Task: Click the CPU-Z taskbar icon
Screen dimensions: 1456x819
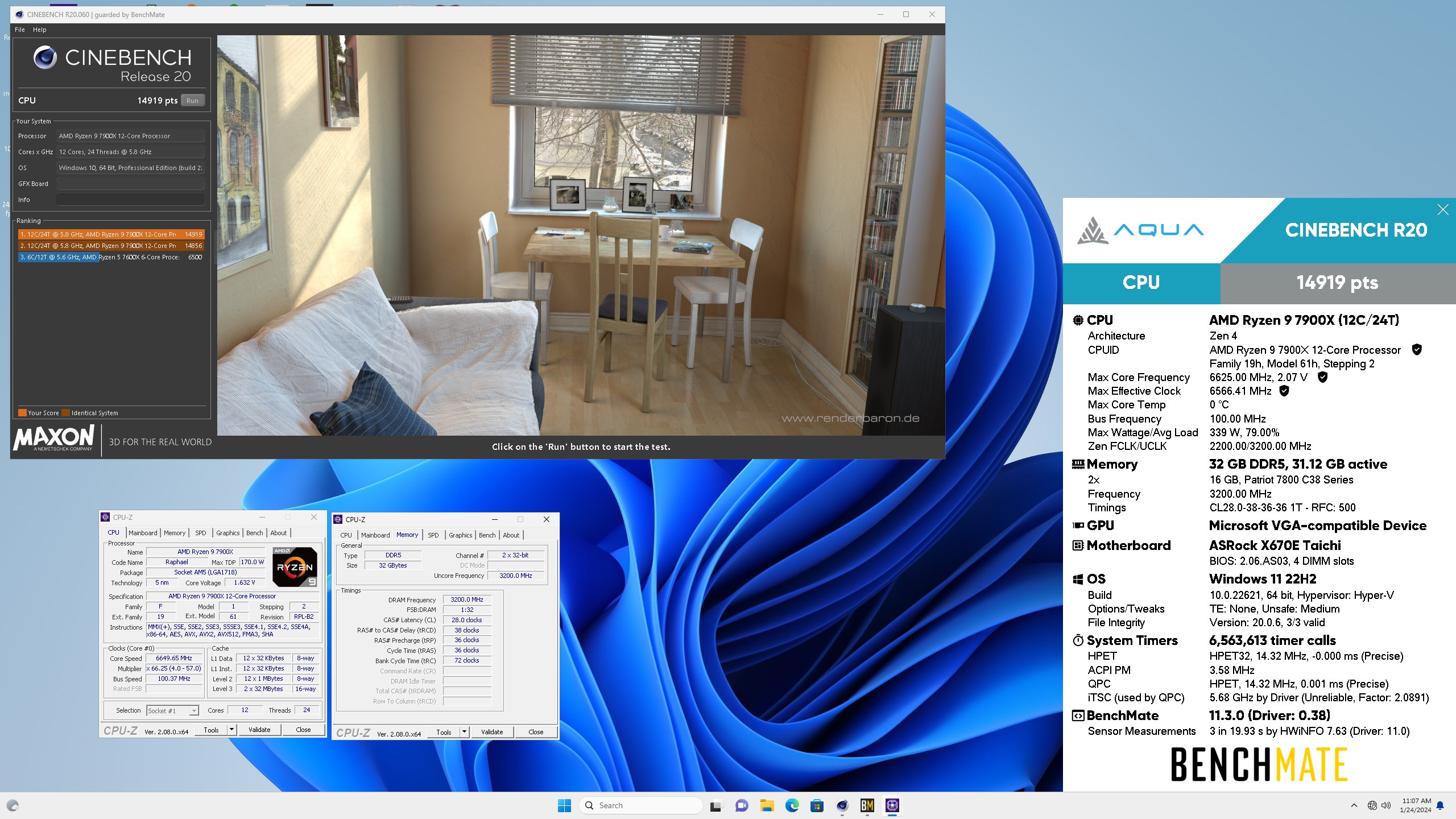Action: tap(892, 805)
